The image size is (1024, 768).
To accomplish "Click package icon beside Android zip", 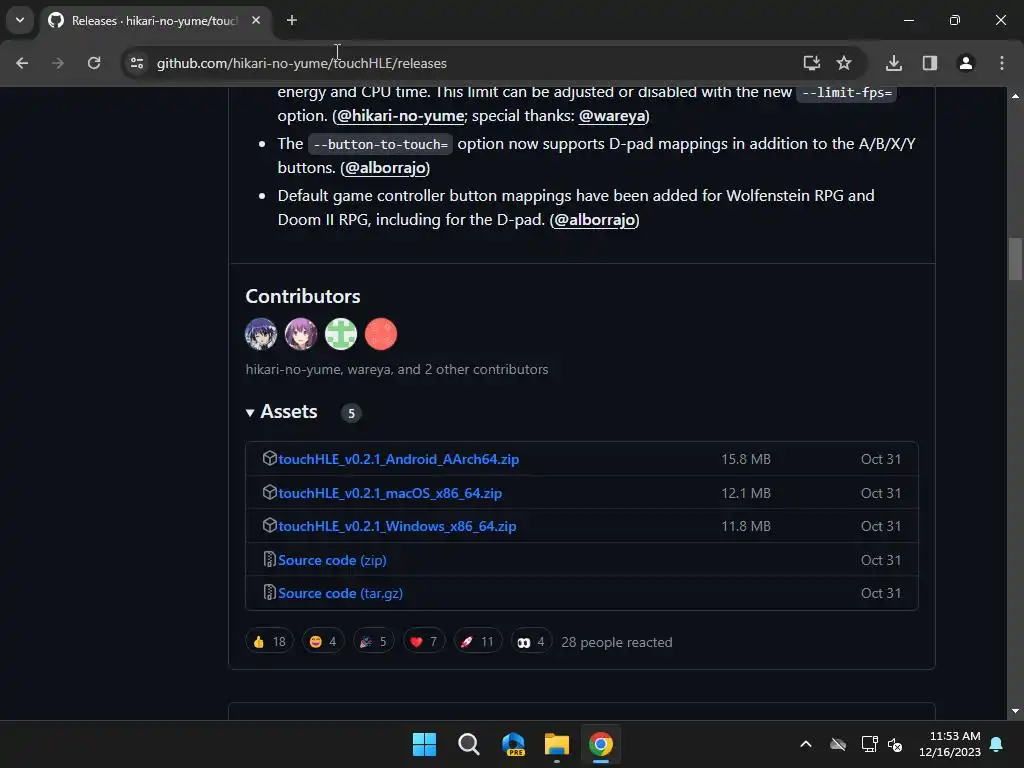I will pos(269,458).
